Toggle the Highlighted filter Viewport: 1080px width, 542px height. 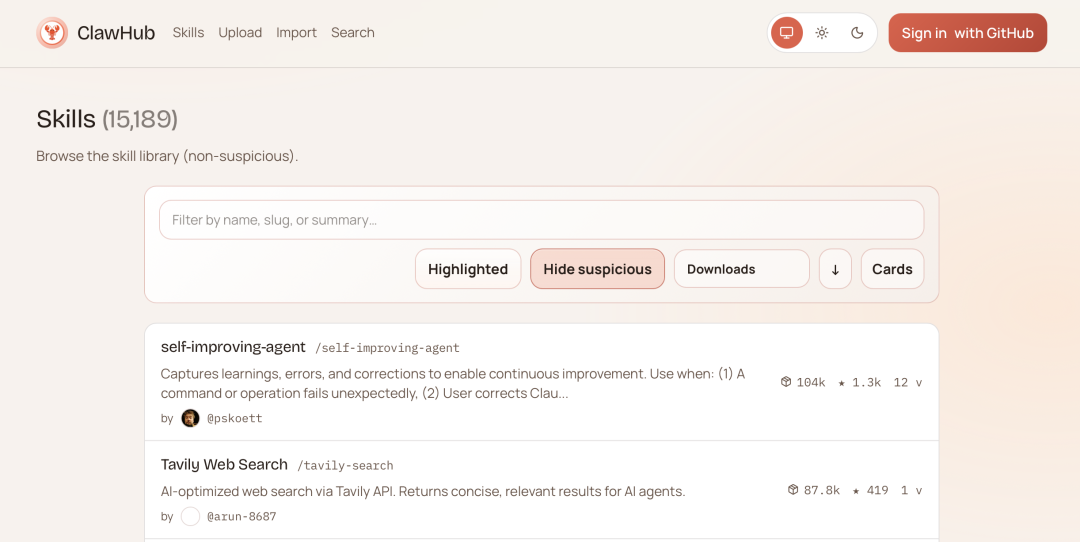coord(468,269)
